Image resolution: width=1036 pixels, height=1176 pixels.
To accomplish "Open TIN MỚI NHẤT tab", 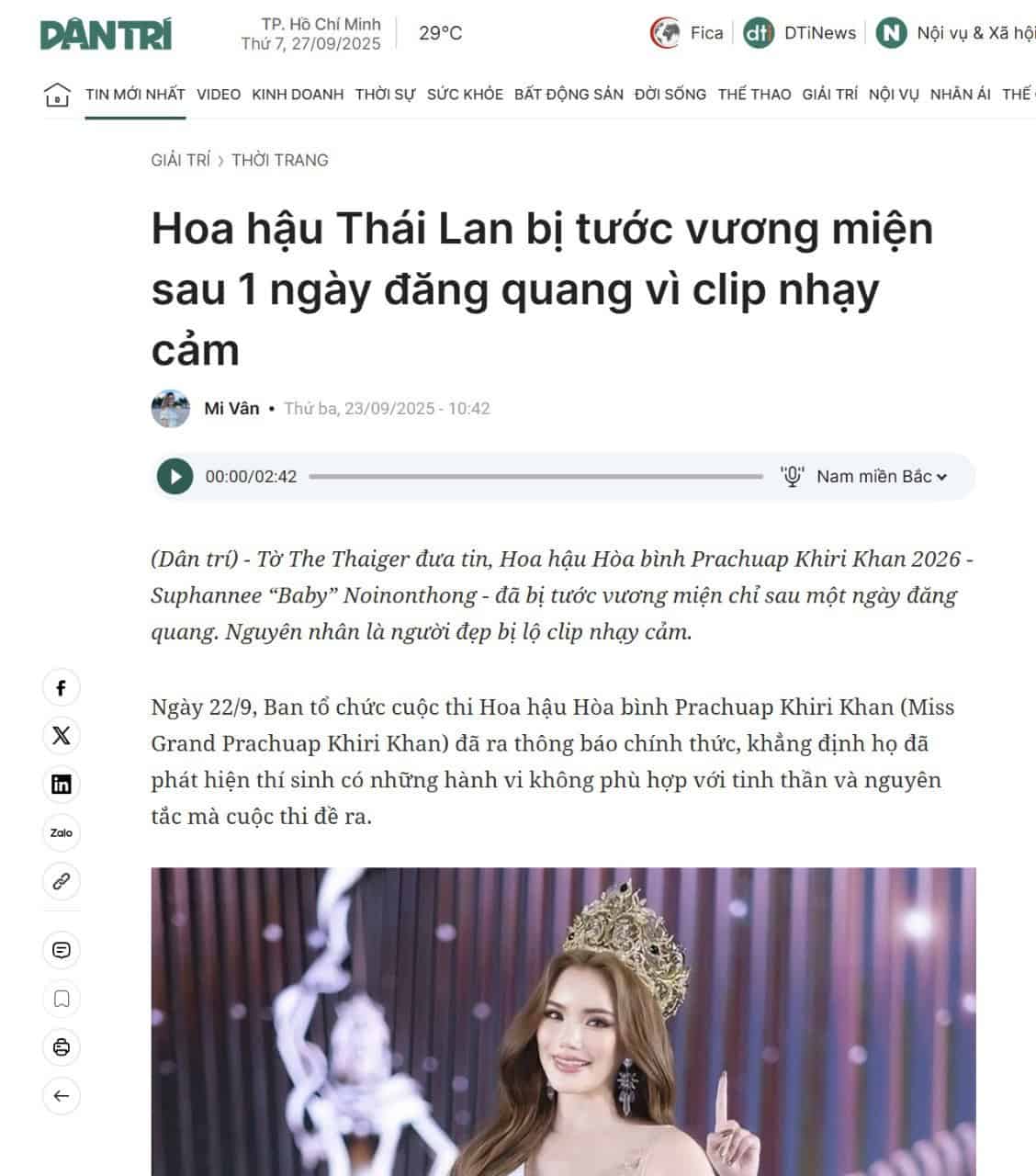I will [136, 95].
